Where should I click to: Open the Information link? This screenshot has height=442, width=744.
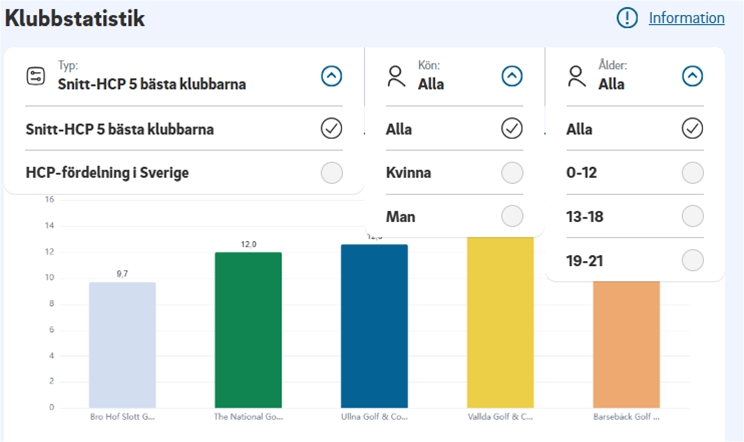pyautogui.click(x=686, y=18)
